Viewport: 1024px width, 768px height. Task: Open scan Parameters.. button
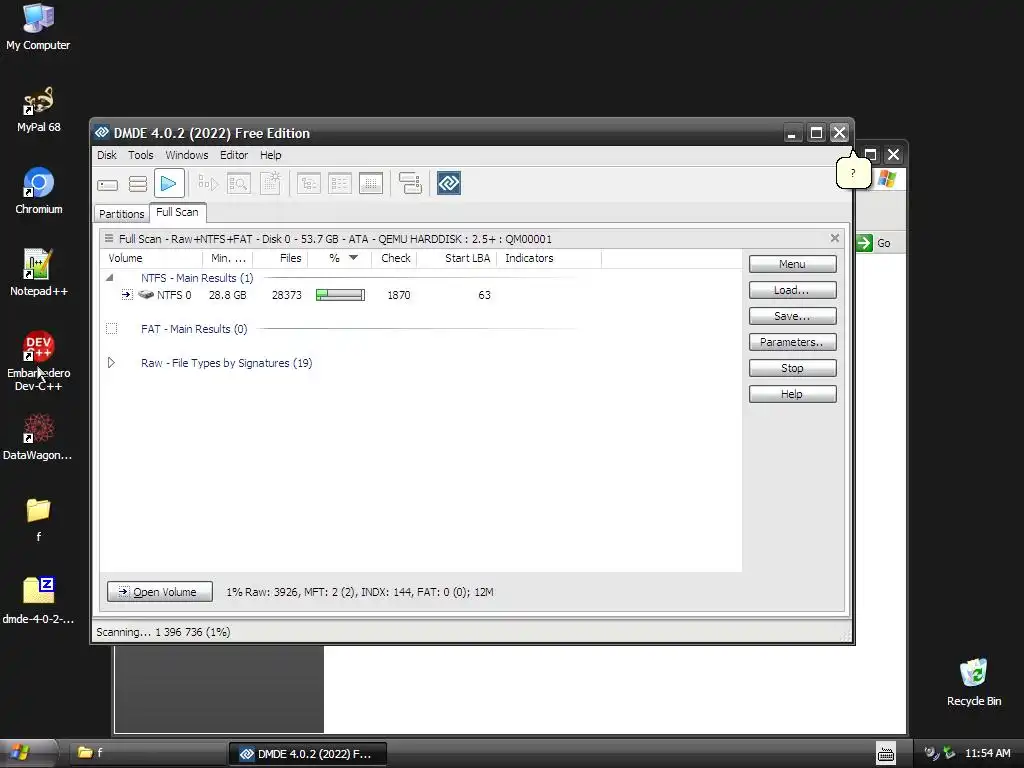pos(792,342)
